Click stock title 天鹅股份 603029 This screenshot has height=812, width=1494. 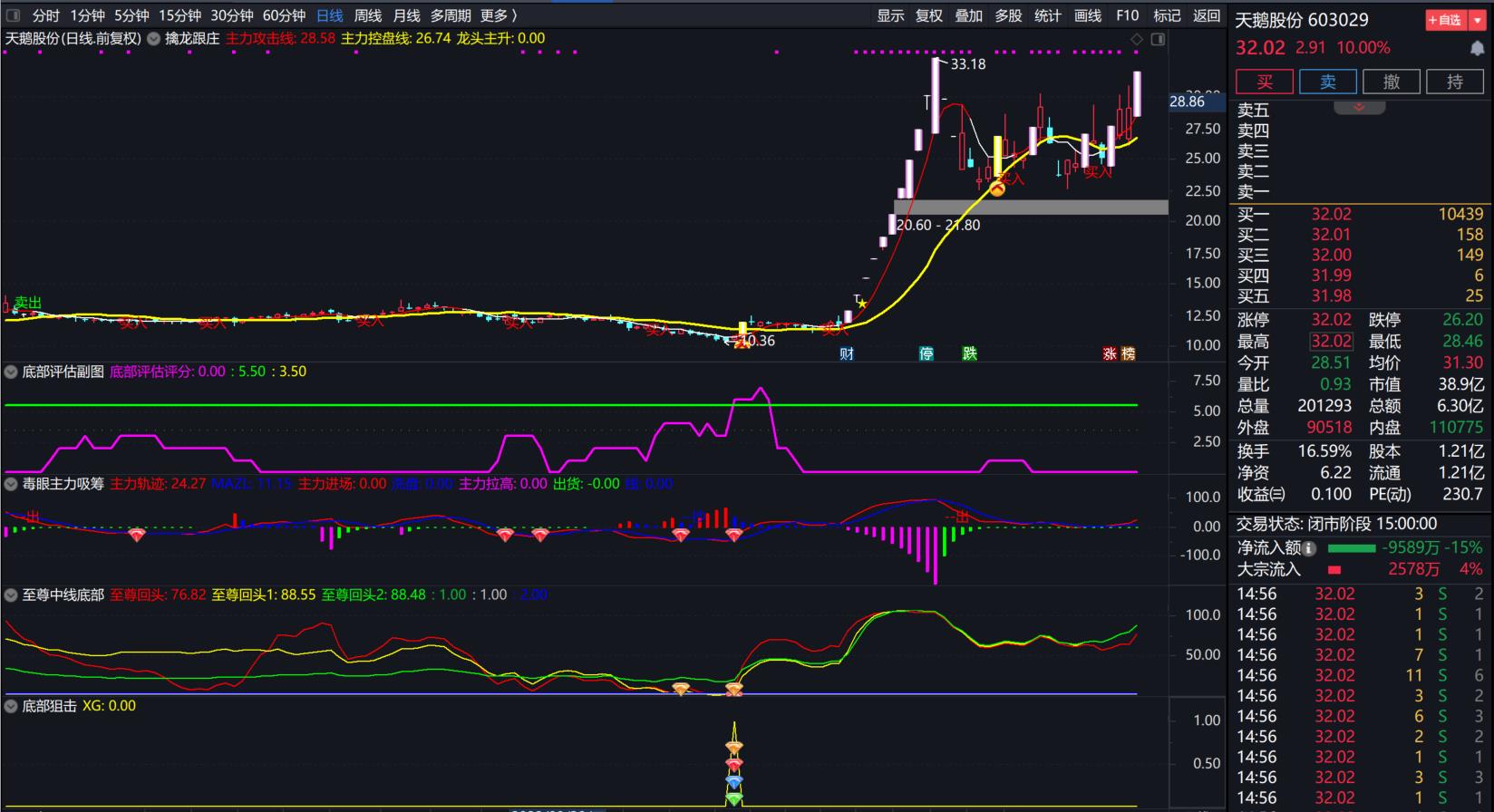click(1302, 20)
